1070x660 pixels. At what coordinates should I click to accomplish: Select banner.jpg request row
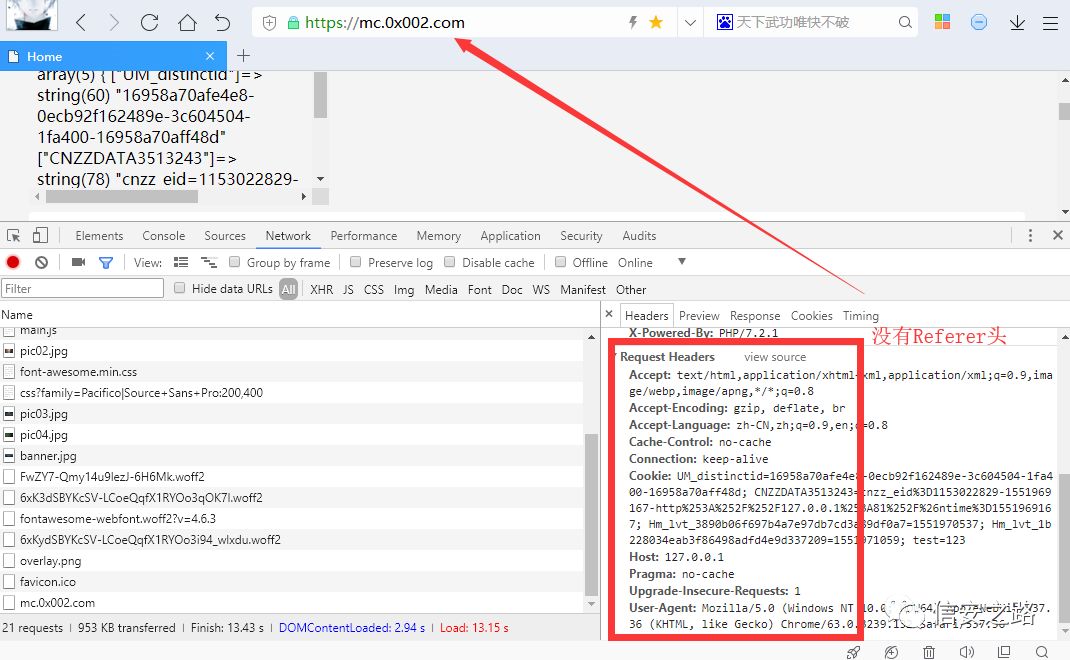pyautogui.click(x=292, y=456)
